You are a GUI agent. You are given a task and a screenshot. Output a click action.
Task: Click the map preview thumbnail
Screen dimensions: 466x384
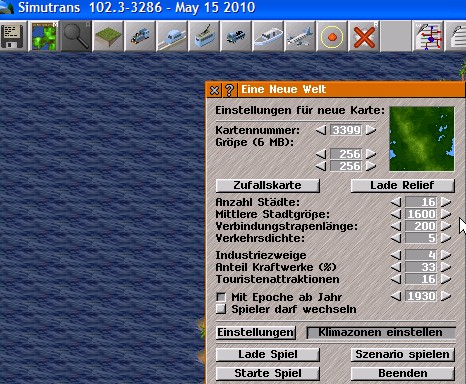[422, 139]
